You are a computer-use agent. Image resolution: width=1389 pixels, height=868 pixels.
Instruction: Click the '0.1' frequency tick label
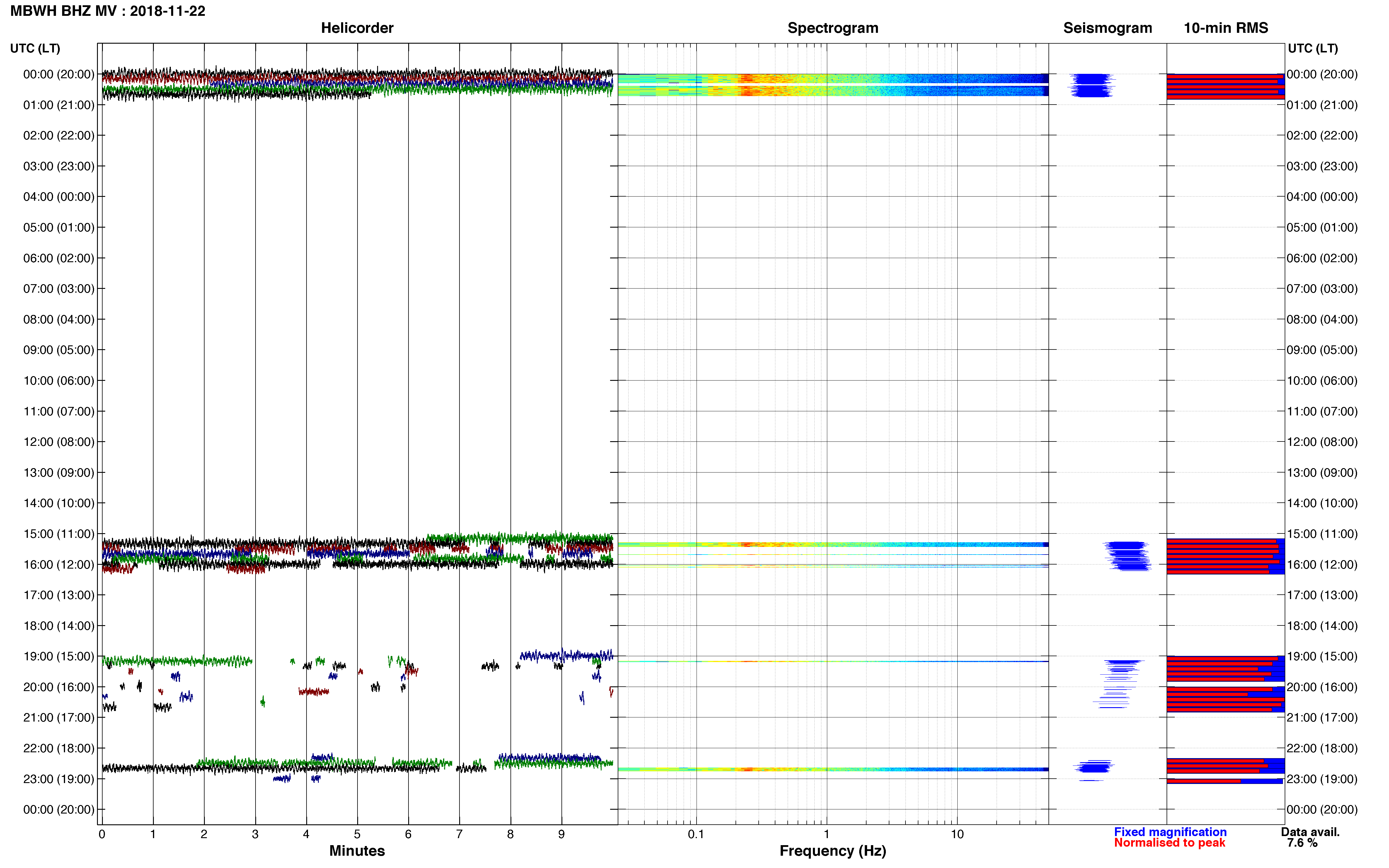696,834
